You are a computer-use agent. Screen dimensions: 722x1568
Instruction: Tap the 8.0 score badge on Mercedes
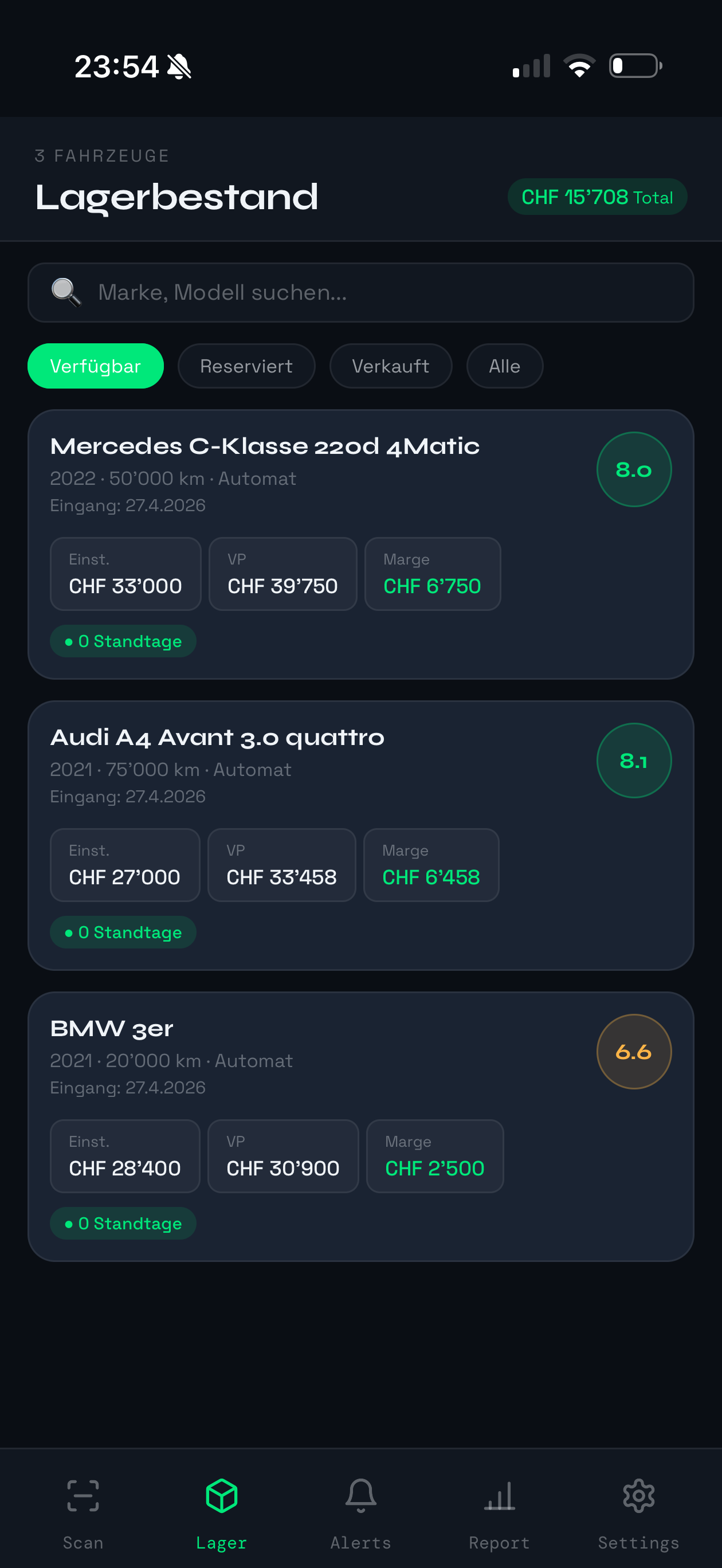pos(634,469)
